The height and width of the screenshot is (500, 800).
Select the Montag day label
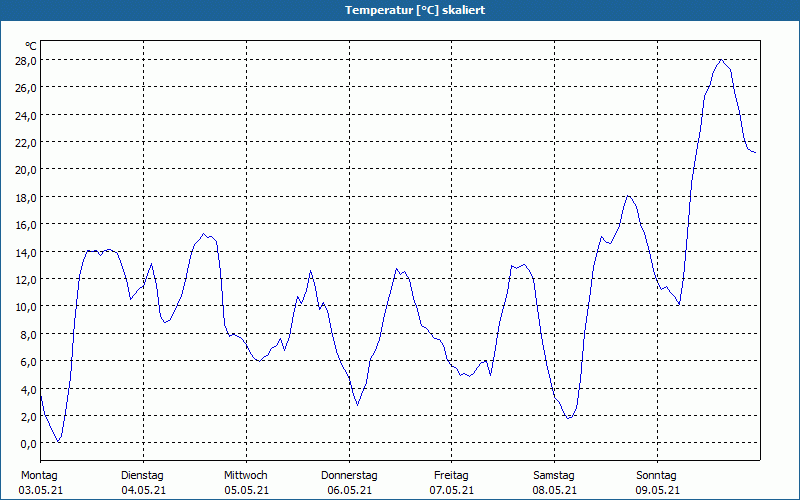(39, 475)
